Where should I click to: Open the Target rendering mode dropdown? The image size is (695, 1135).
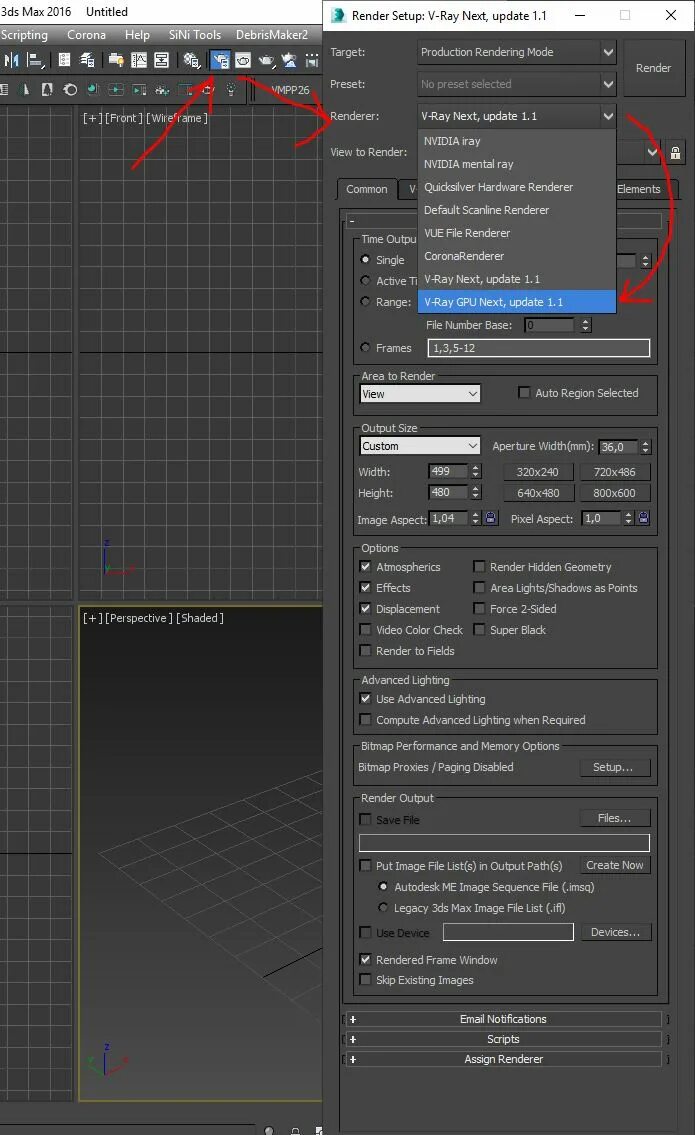click(x=517, y=52)
